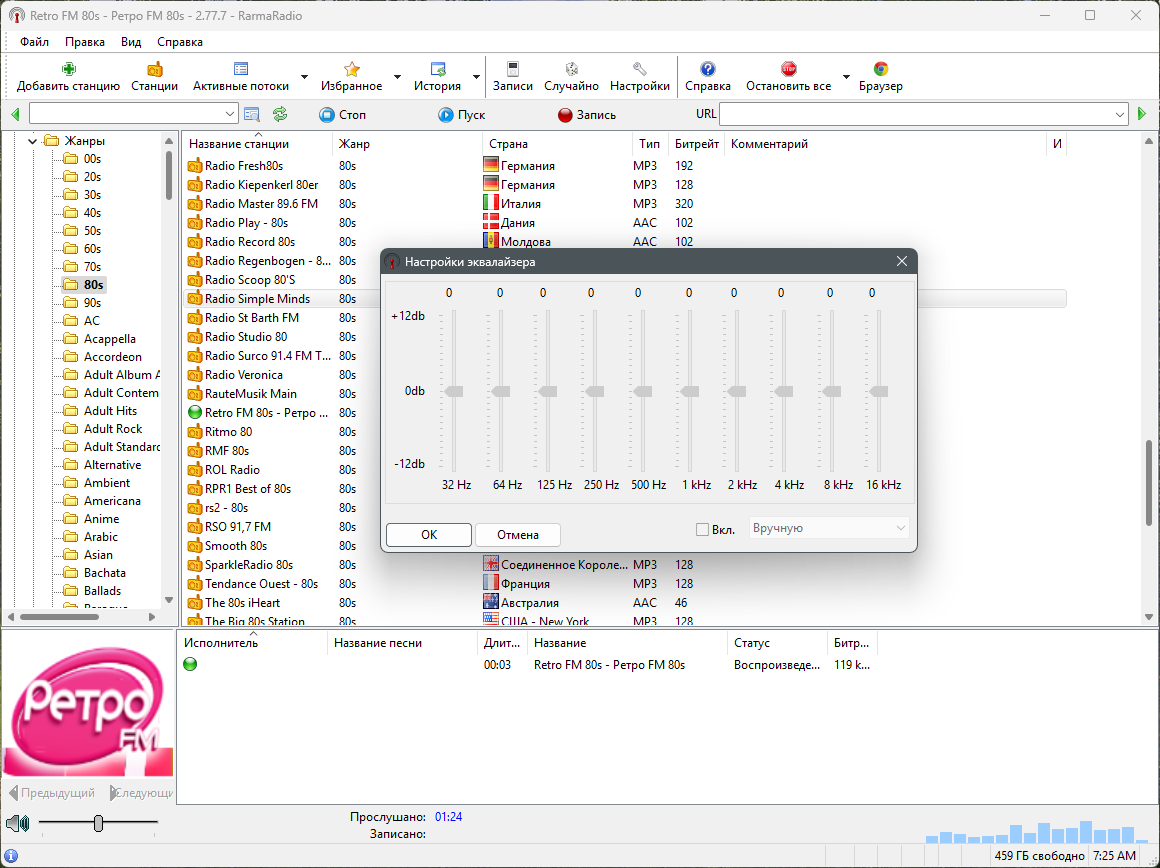
Task: Open Активные потоки in the toolbar
Action: [240, 70]
